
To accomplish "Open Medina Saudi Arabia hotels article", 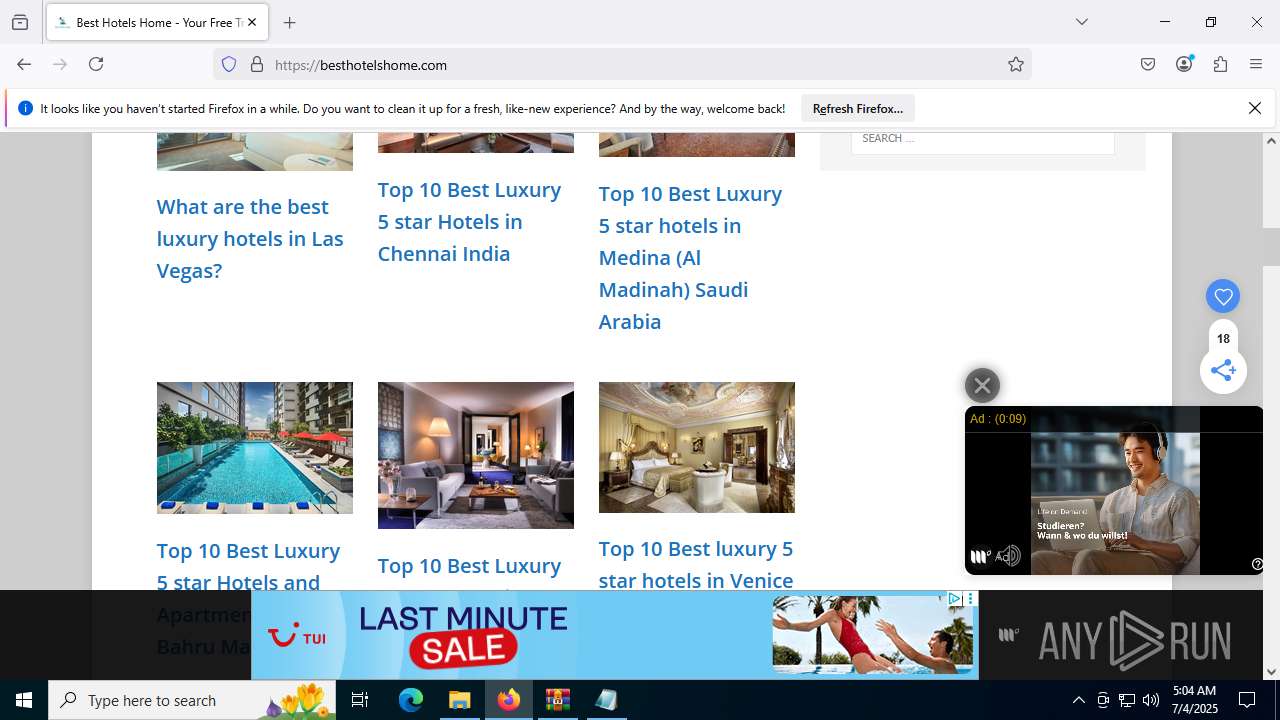I will (690, 257).
